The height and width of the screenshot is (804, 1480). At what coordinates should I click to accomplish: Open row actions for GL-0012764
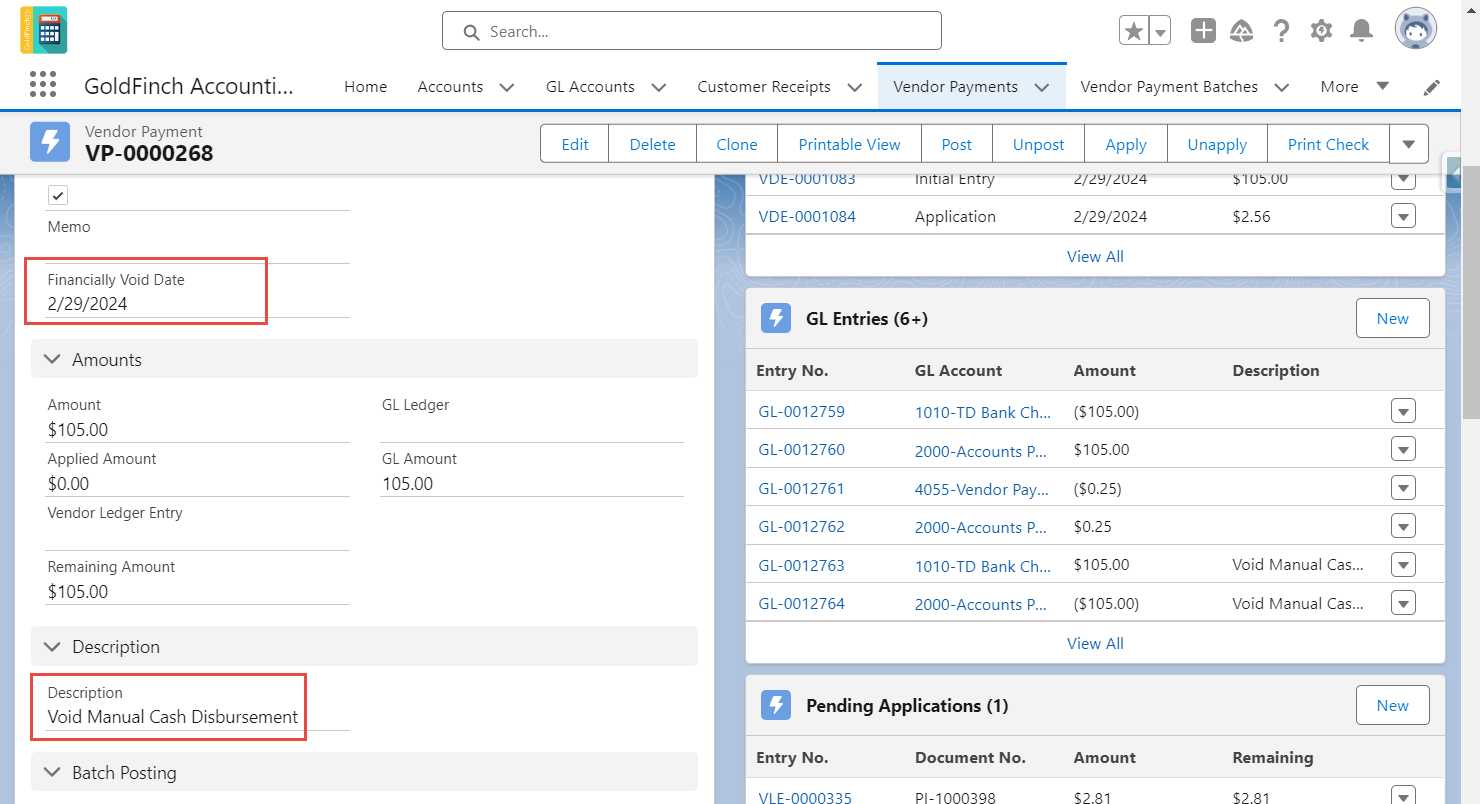(1403, 603)
